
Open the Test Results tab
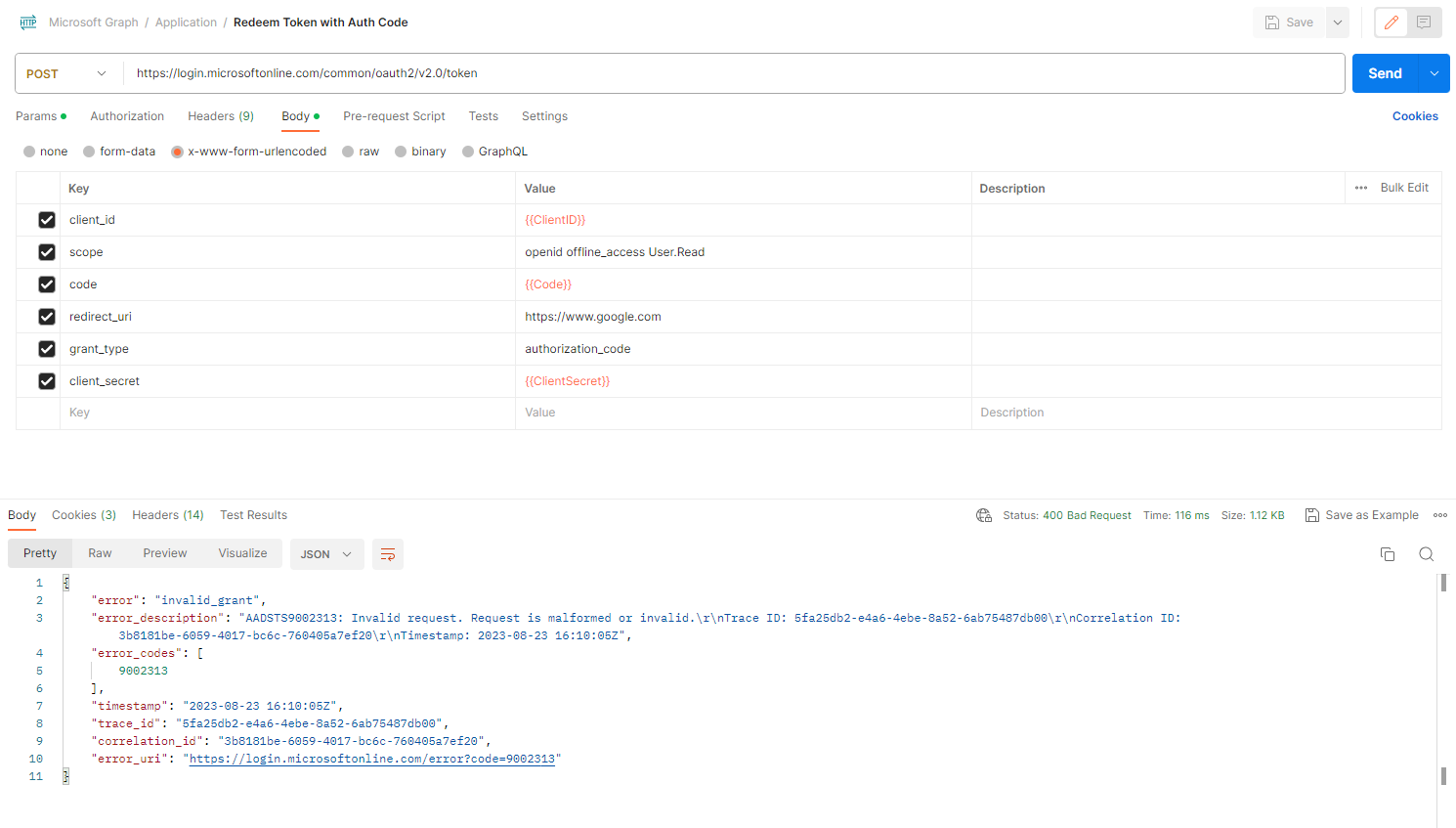(x=253, y=515)
